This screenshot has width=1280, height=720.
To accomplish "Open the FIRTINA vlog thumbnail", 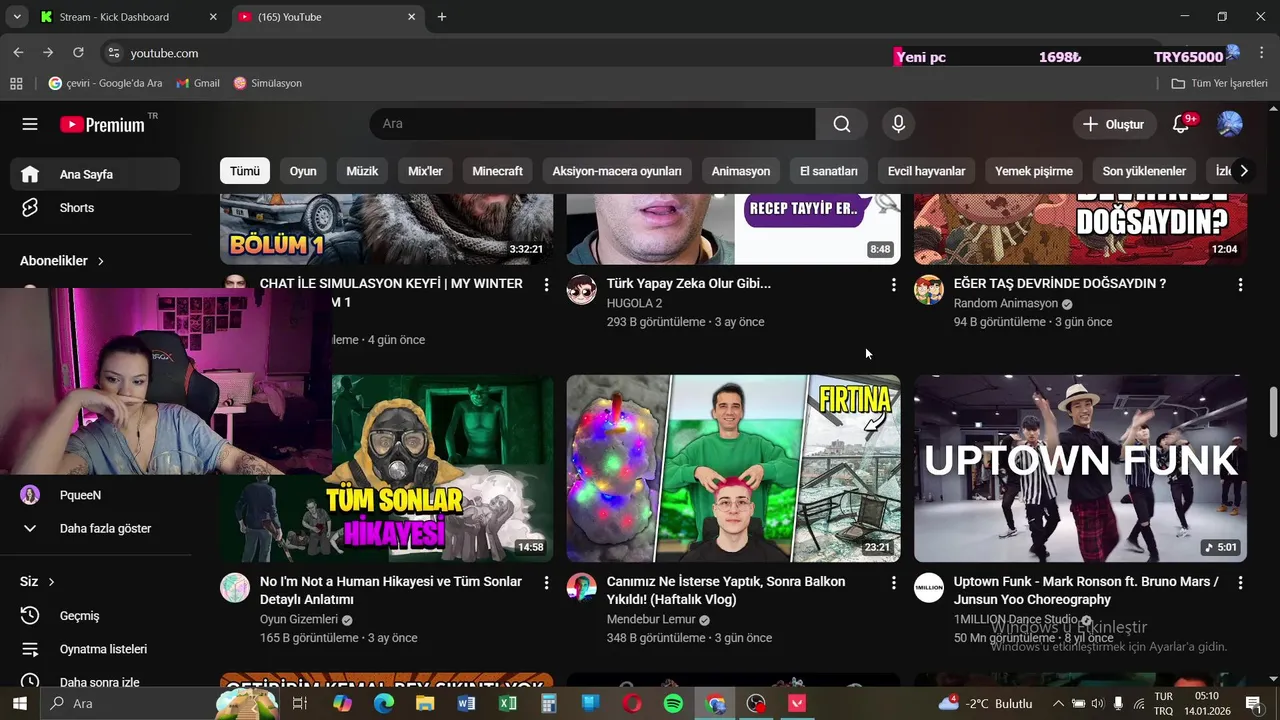I will pyautogui.click(x=733, y=468).
